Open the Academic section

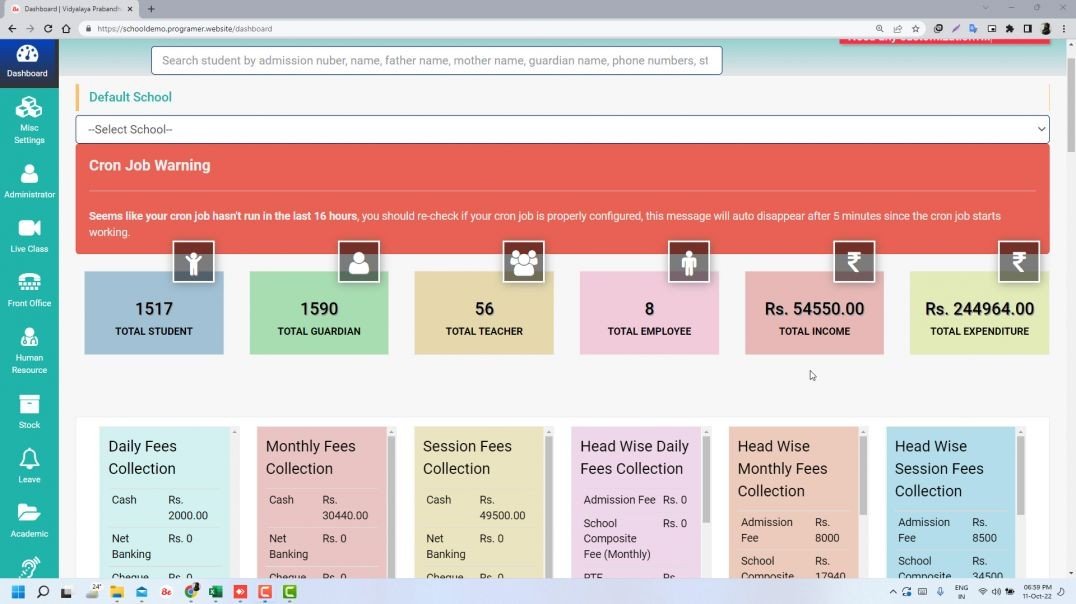pyautogui.click(x=29, y=521)
